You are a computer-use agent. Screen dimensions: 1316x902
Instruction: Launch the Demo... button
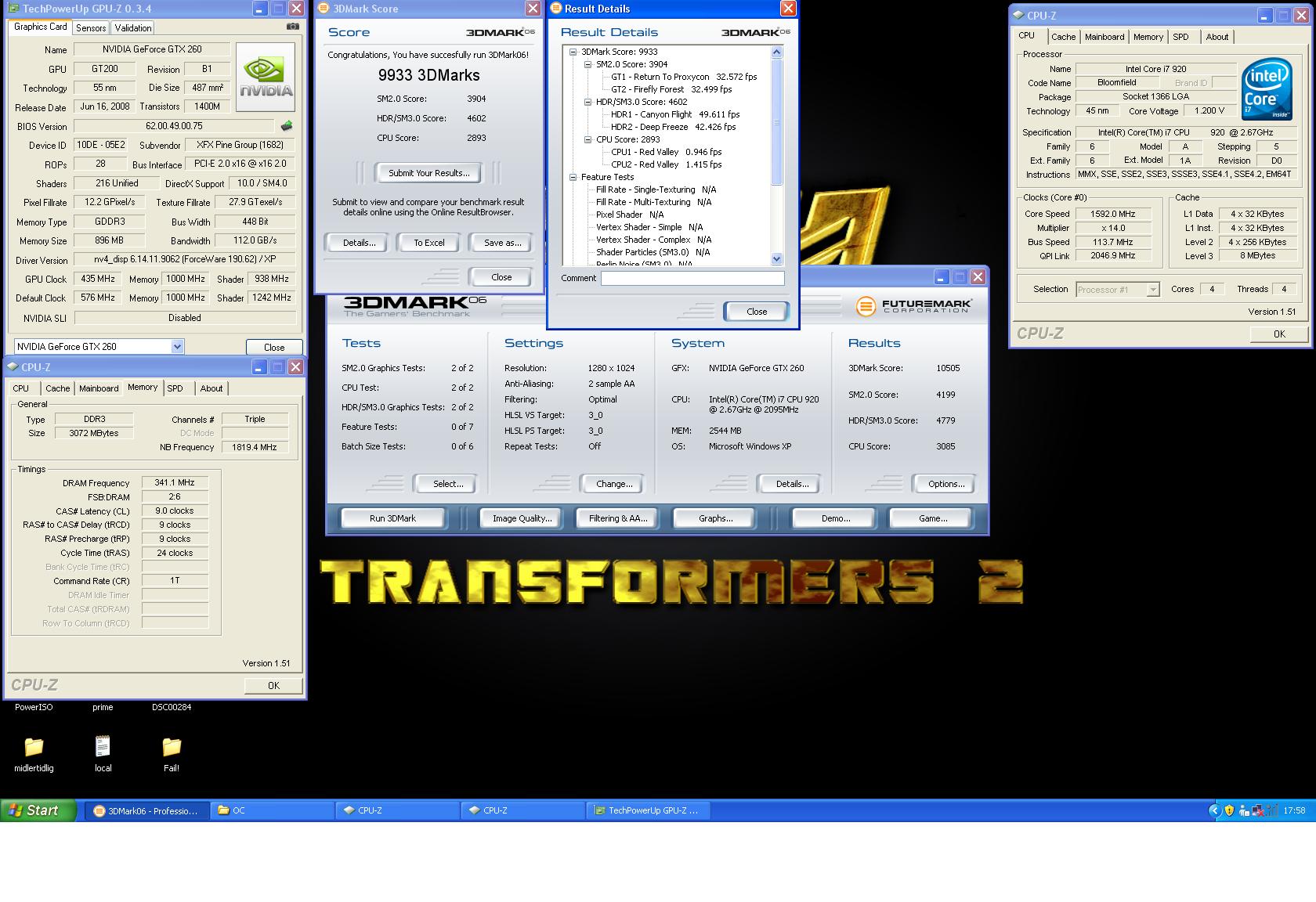[x=835, y=518]
